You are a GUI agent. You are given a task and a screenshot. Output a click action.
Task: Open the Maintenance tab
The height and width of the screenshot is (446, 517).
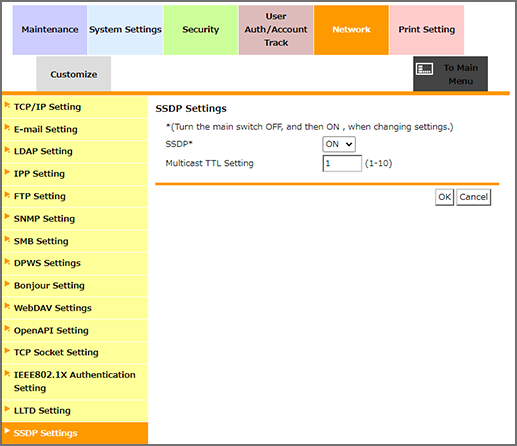click(50, 30)
